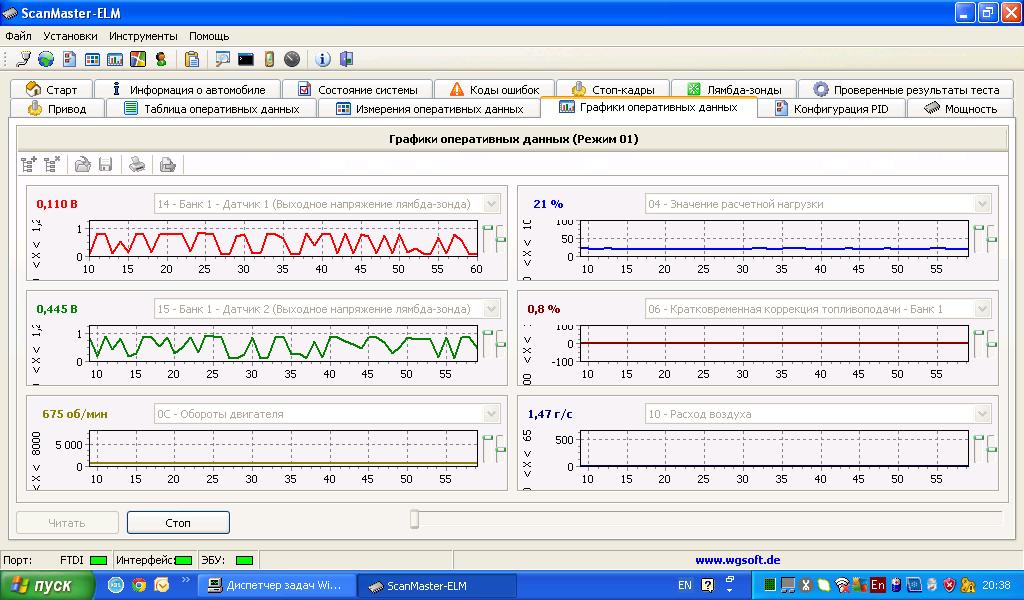Viewport: 1024px width, 600px height.
Task: Switch to the Лямбда-зонды tab
Action: pos(734,89)
